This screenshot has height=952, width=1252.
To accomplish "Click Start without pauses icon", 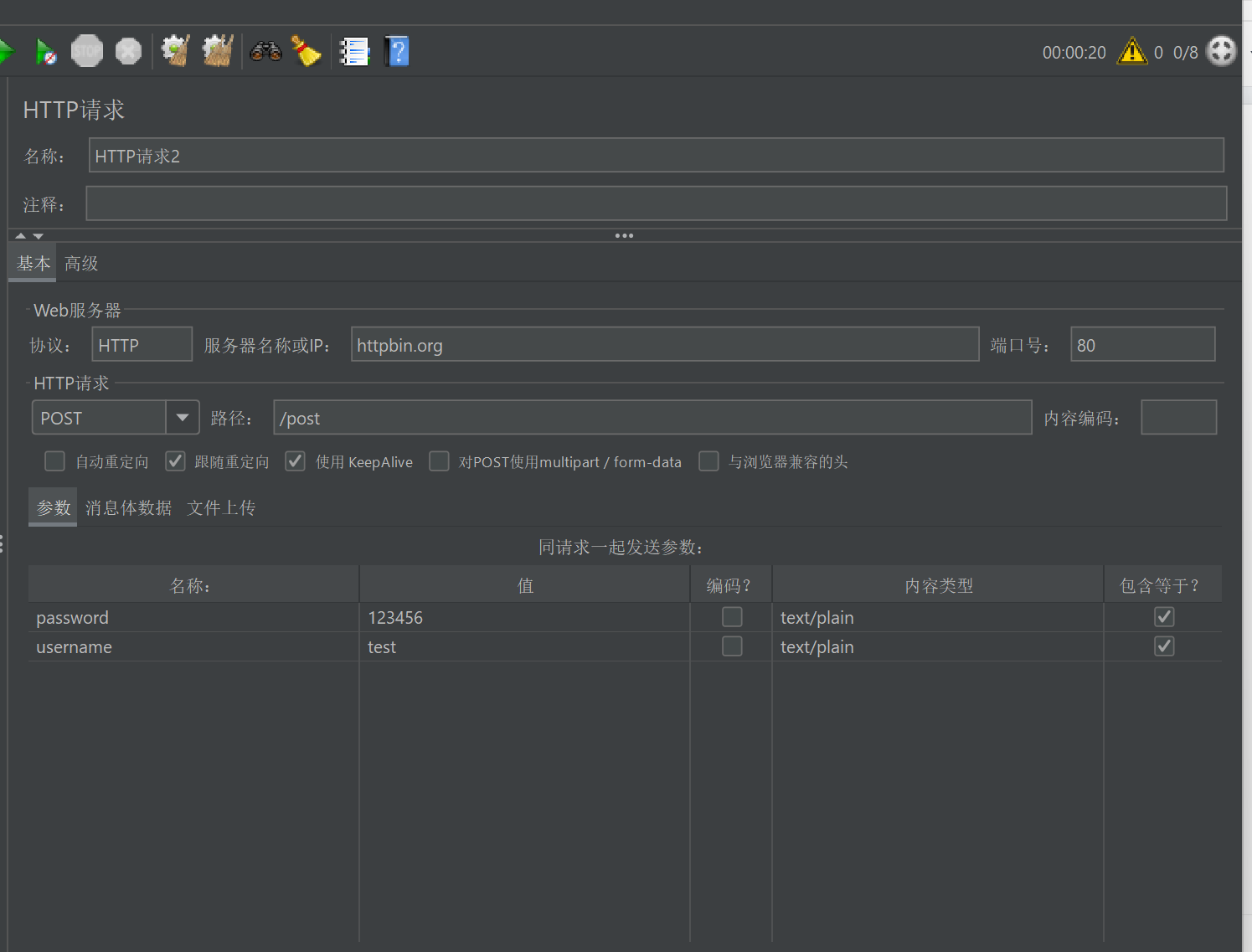I will tap(46, 52).
